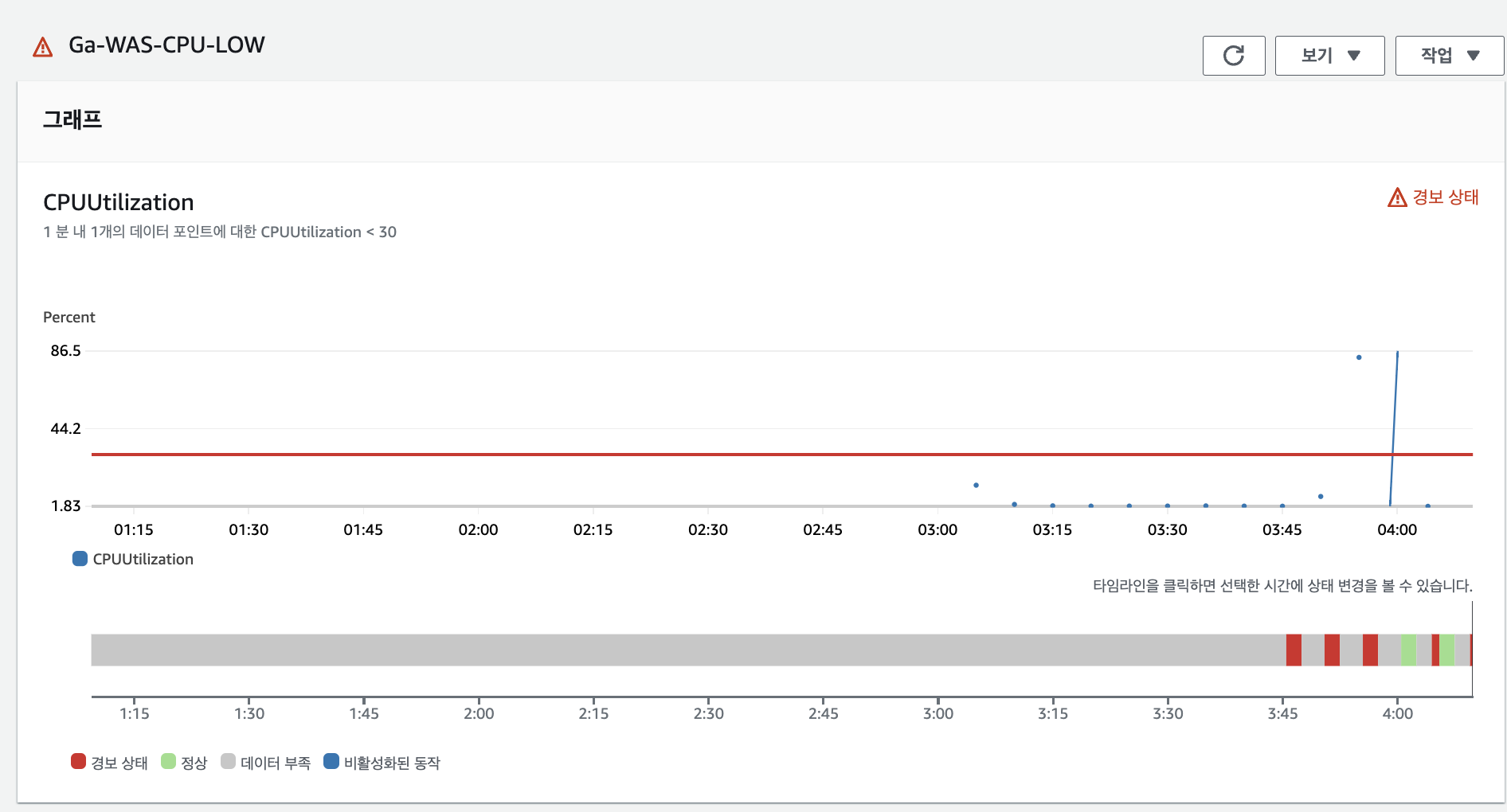1507x812 pixels.
Task: Click the blue 비활성화된 동작 legend swatch
Action: [x=331, y=761]
